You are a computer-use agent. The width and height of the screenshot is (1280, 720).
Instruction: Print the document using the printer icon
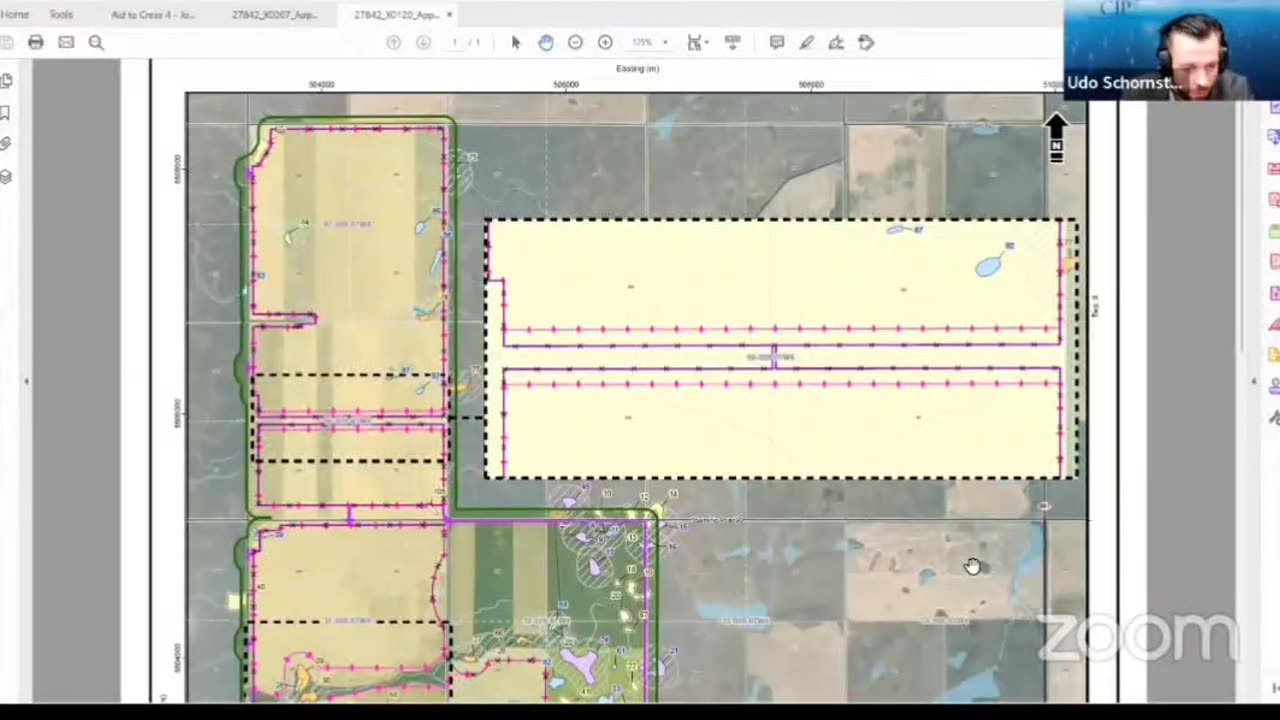click(x=36, y=42)
